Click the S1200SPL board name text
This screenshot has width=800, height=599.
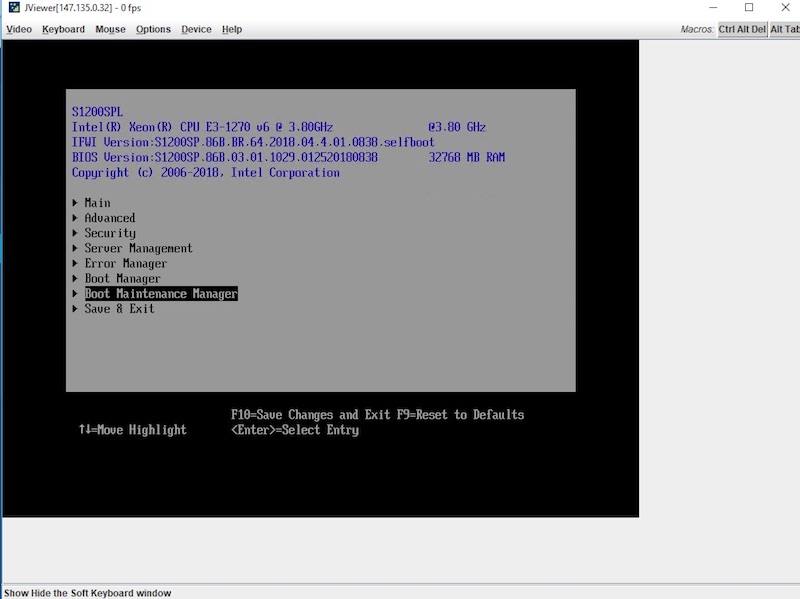click(97, 112)
